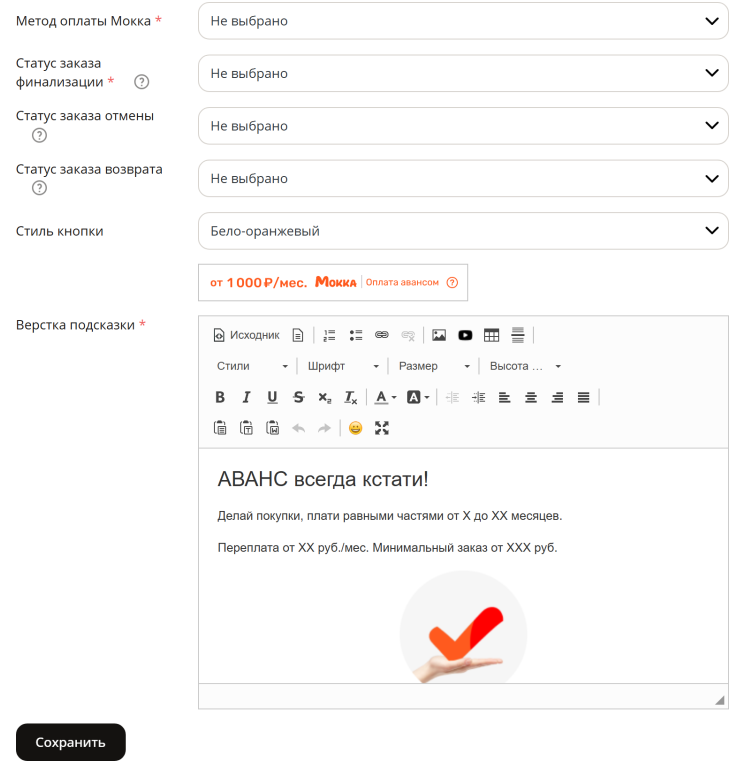Maximize the editor to fullscreen
740x777 pixels.
tap(382, 428)
